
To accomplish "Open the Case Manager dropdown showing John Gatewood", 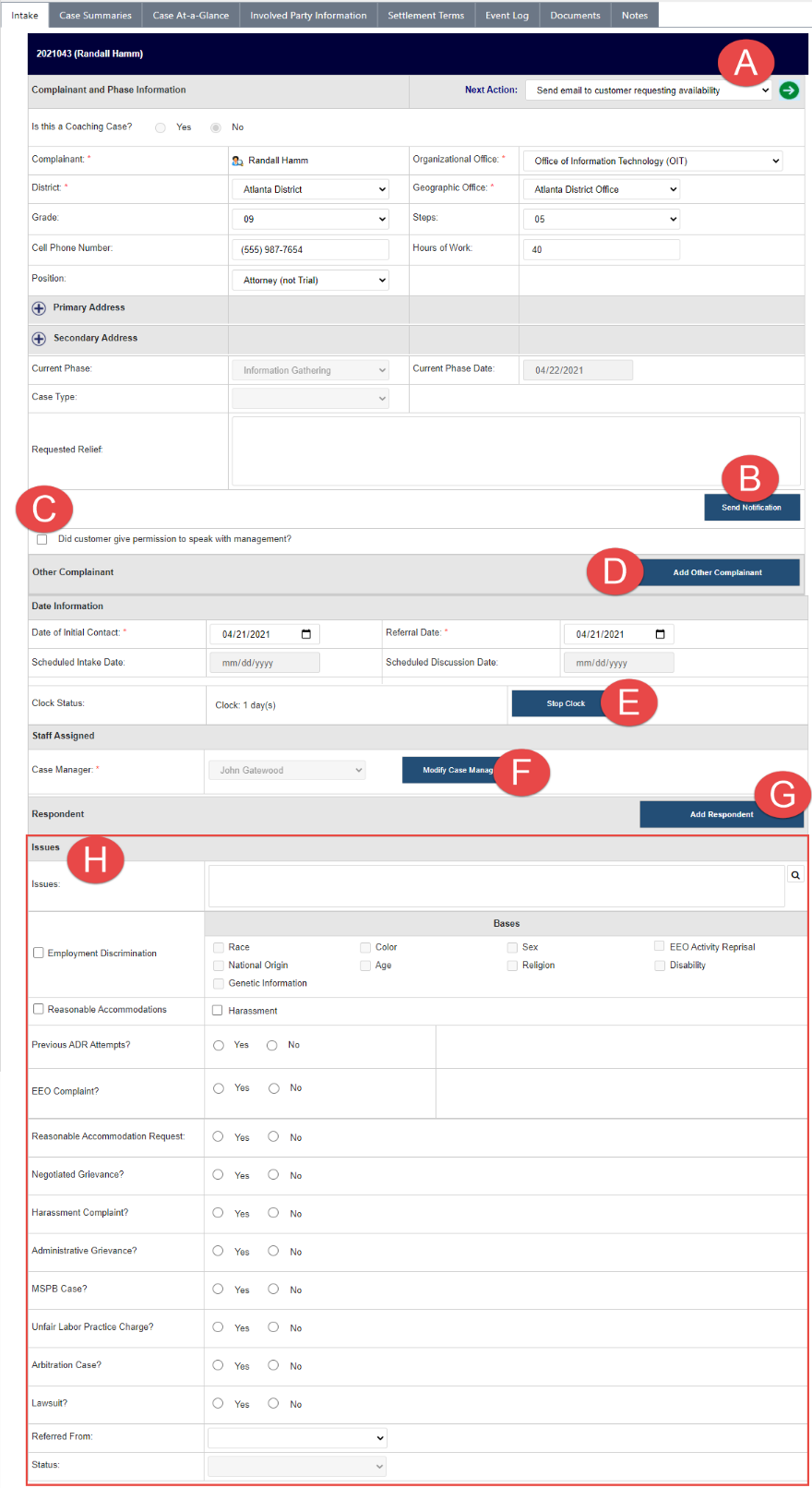I will 287,770.
